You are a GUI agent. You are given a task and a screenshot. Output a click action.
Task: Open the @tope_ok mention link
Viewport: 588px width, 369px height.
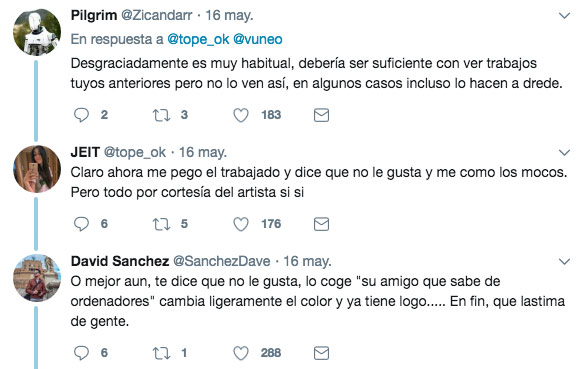[x=198, y=39]
